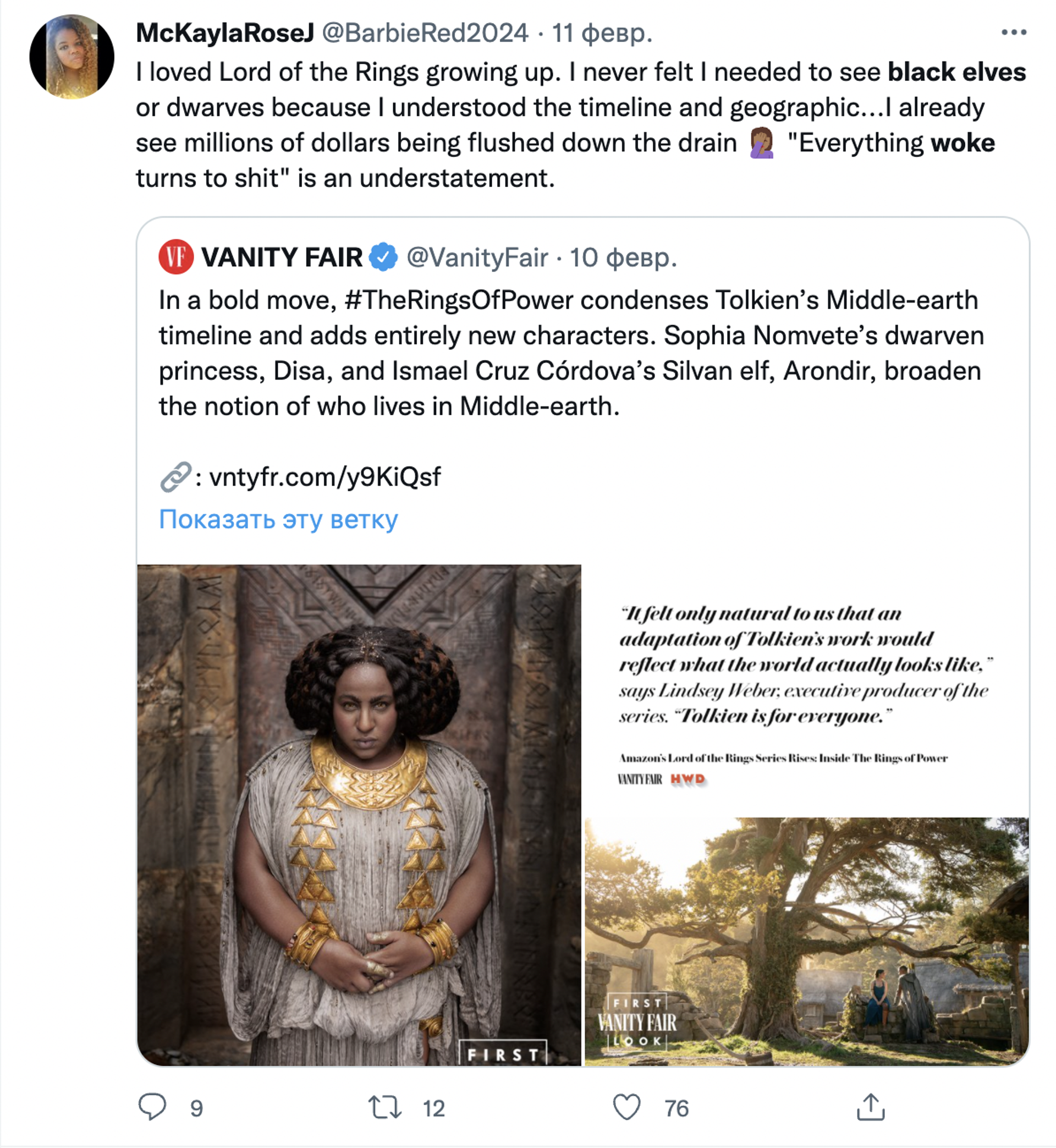Click Vanity Fair's blue verified badge
The height and width of the screenshot is (1148, 1056).
[x=383, y=257]
